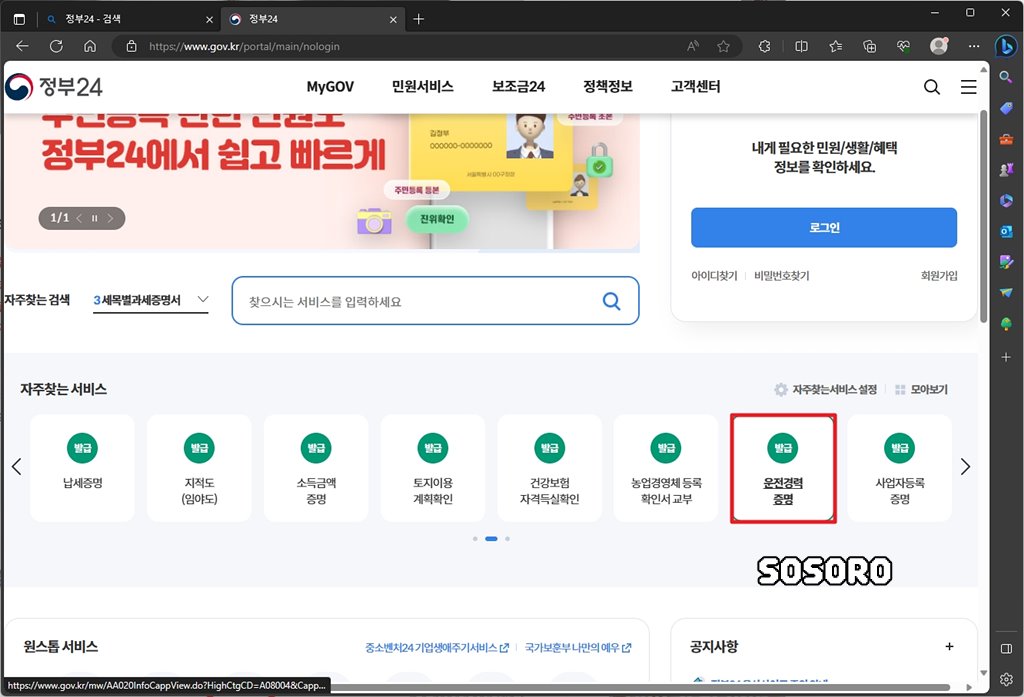Open the 비밀번호찾기 link
The height and width of the screenshot is (697, 1024).
(781, 276)
